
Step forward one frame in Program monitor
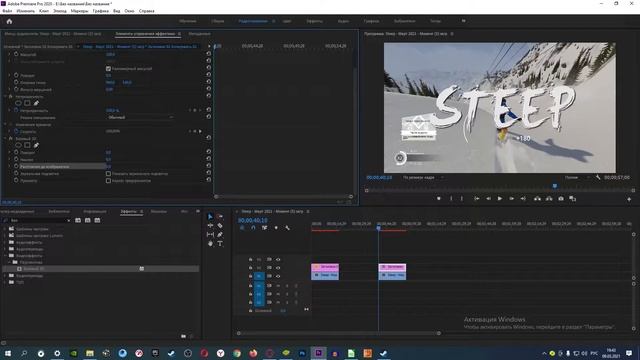[x=511, y=199]
